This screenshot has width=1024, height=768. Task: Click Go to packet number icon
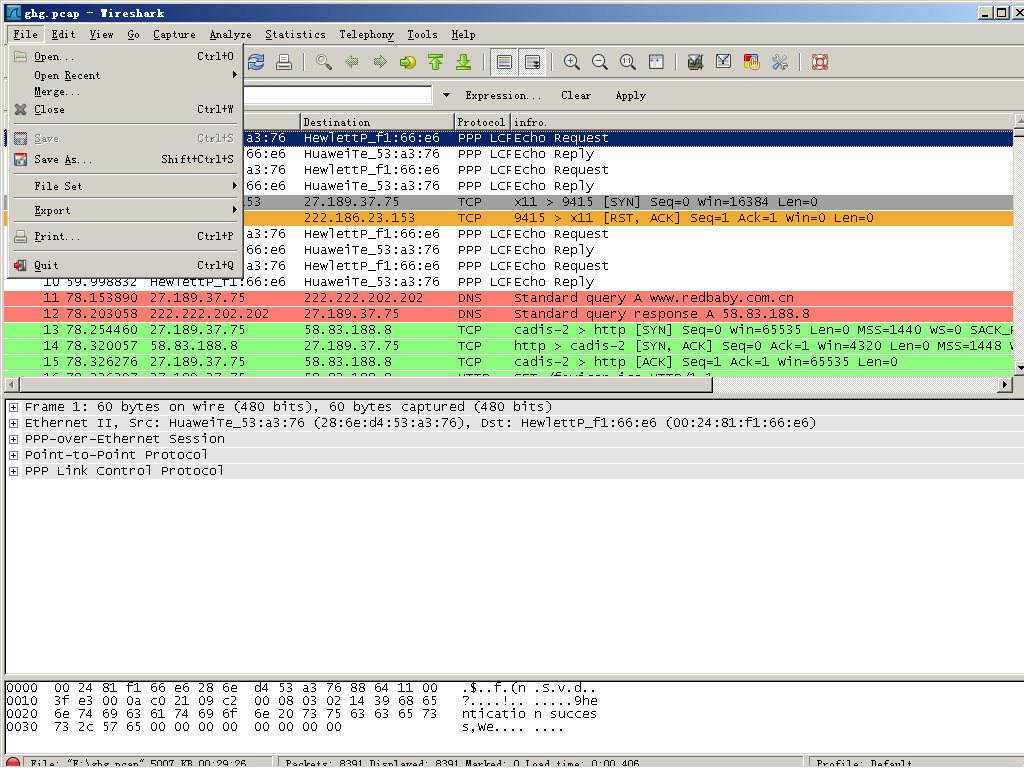coord(408,62)
